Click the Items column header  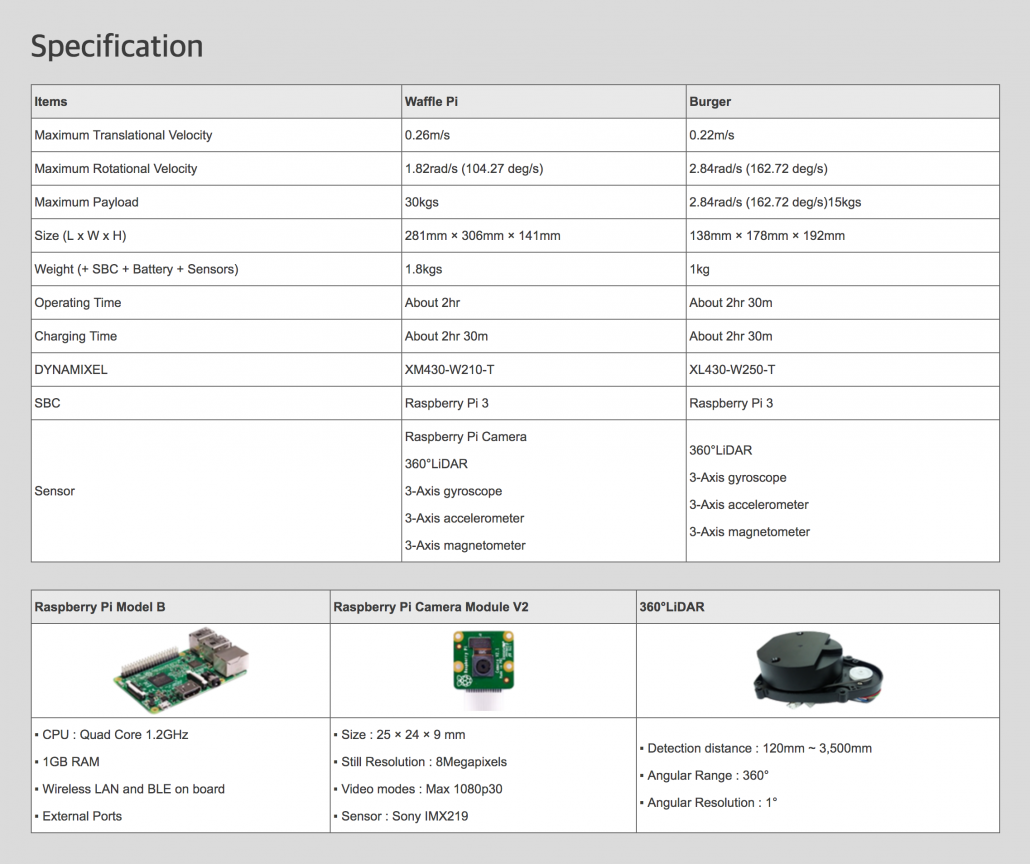pos(51,102)
